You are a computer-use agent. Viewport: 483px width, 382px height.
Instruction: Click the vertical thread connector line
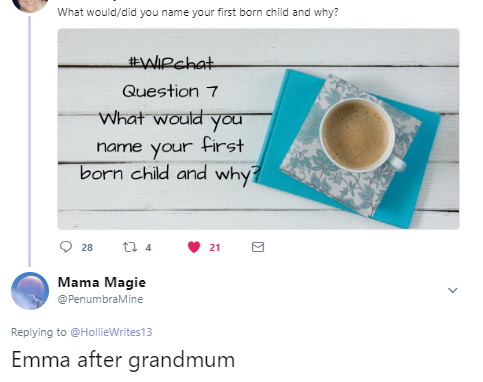[29, 142]
